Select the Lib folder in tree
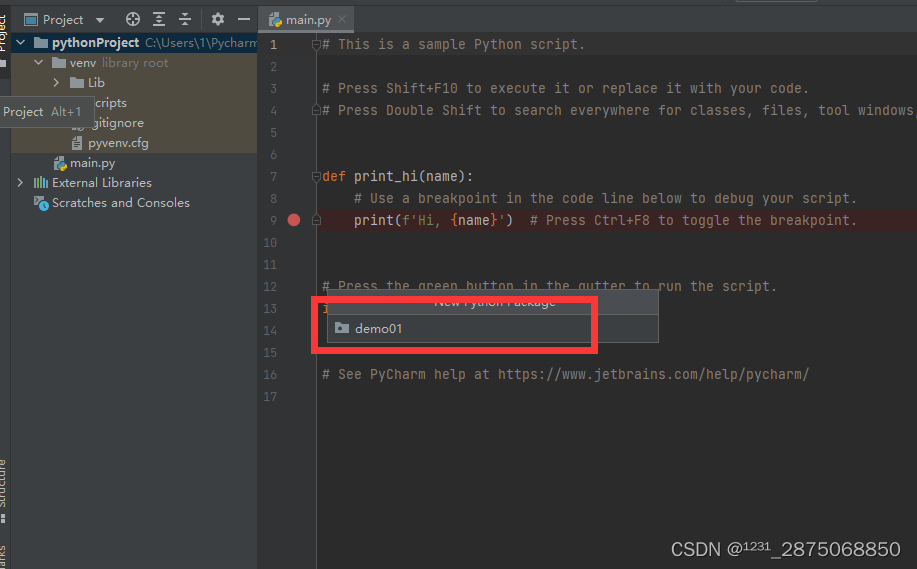 [96, 82]
